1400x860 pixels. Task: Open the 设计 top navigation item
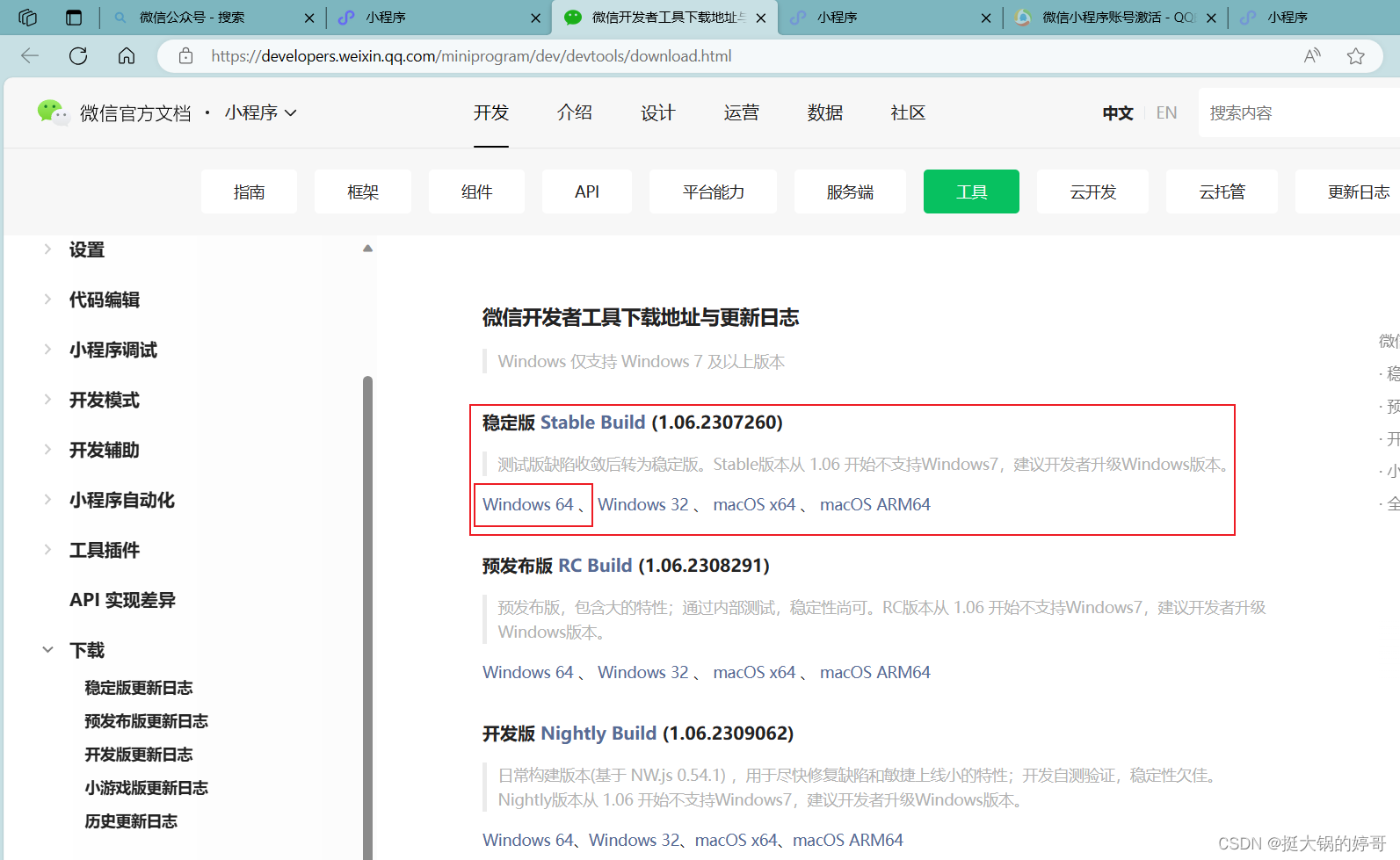pyautogui.click(x=658, y=112)
